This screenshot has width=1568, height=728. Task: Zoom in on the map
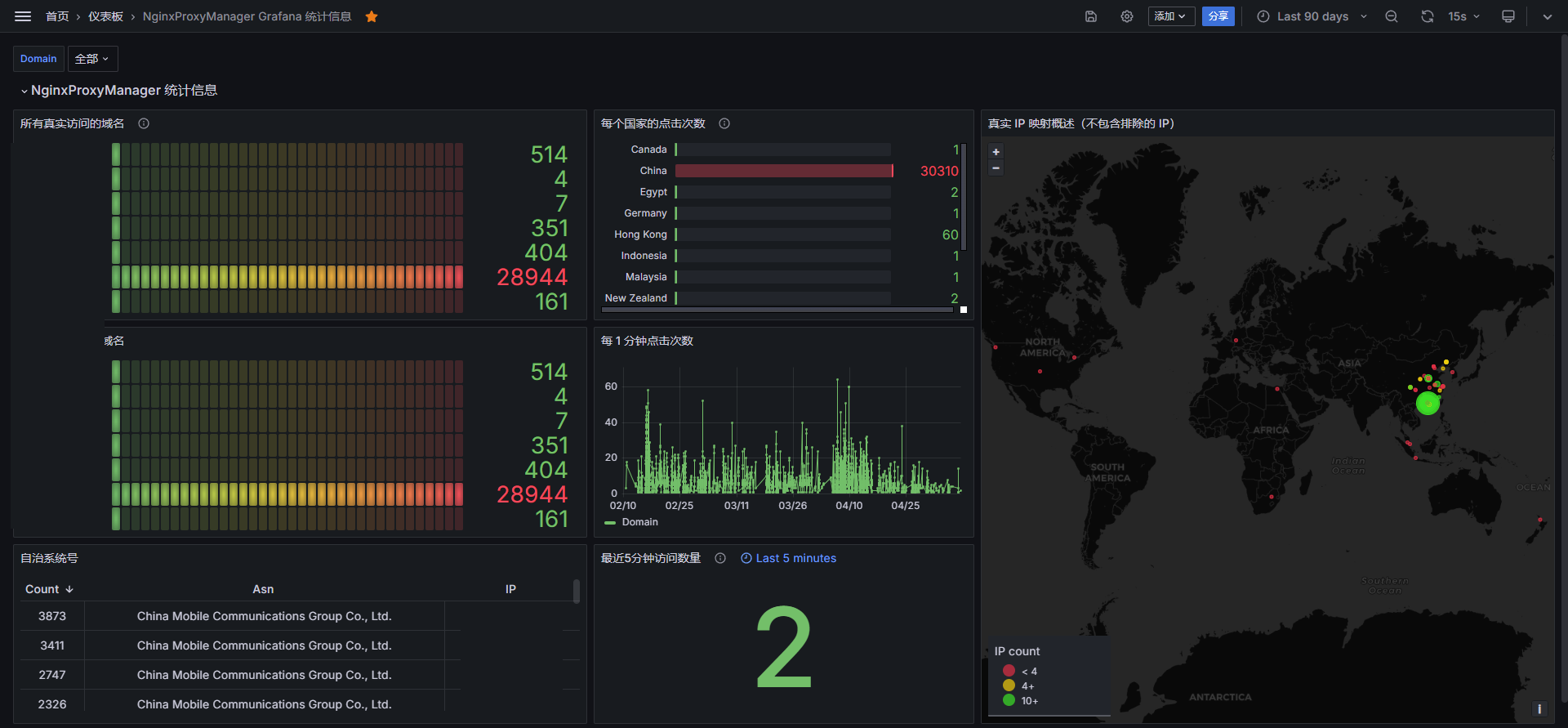996,152
